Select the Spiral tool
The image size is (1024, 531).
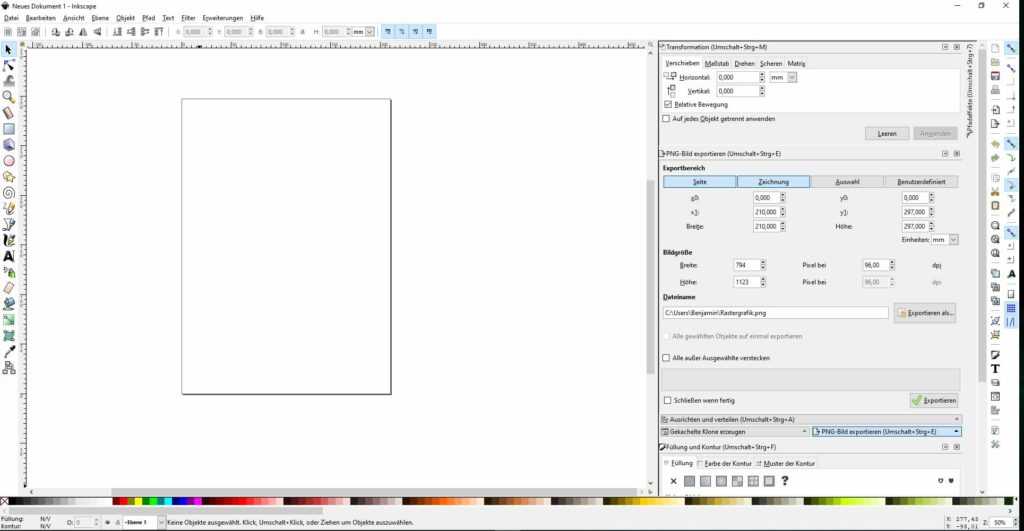(8, 193)
